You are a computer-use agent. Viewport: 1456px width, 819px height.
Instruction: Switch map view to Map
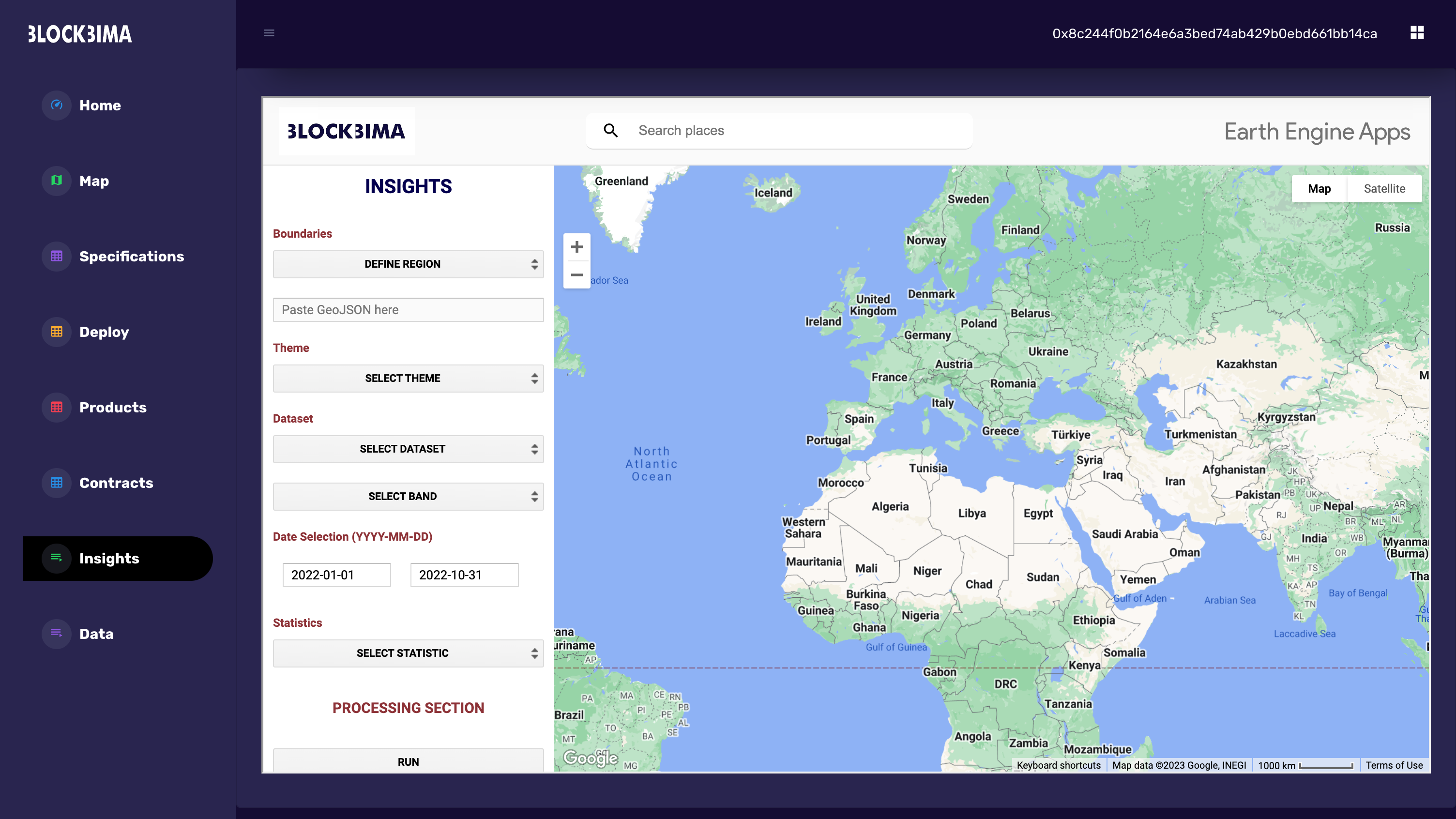point(1319,189)
